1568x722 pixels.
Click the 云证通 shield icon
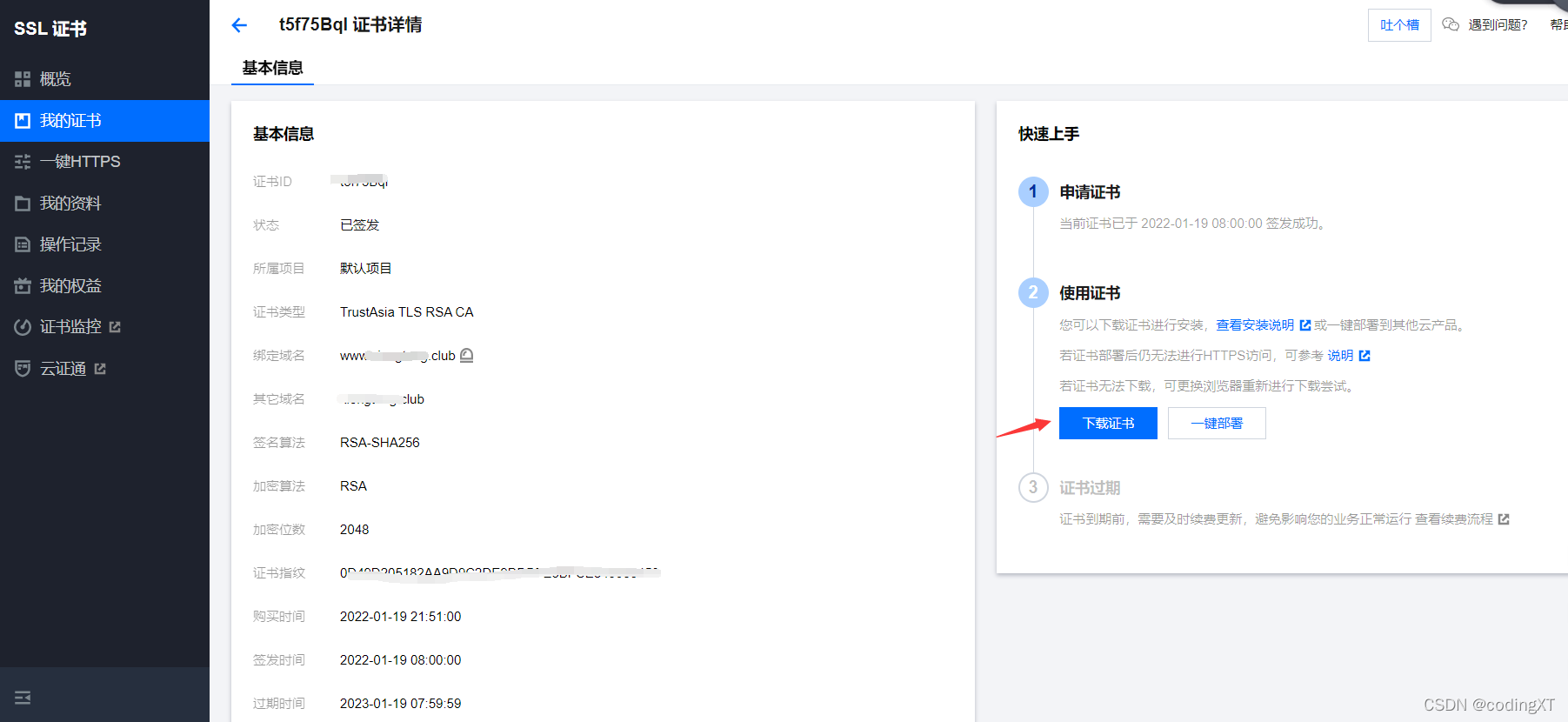pyautogui.click(x=23, y=369)
